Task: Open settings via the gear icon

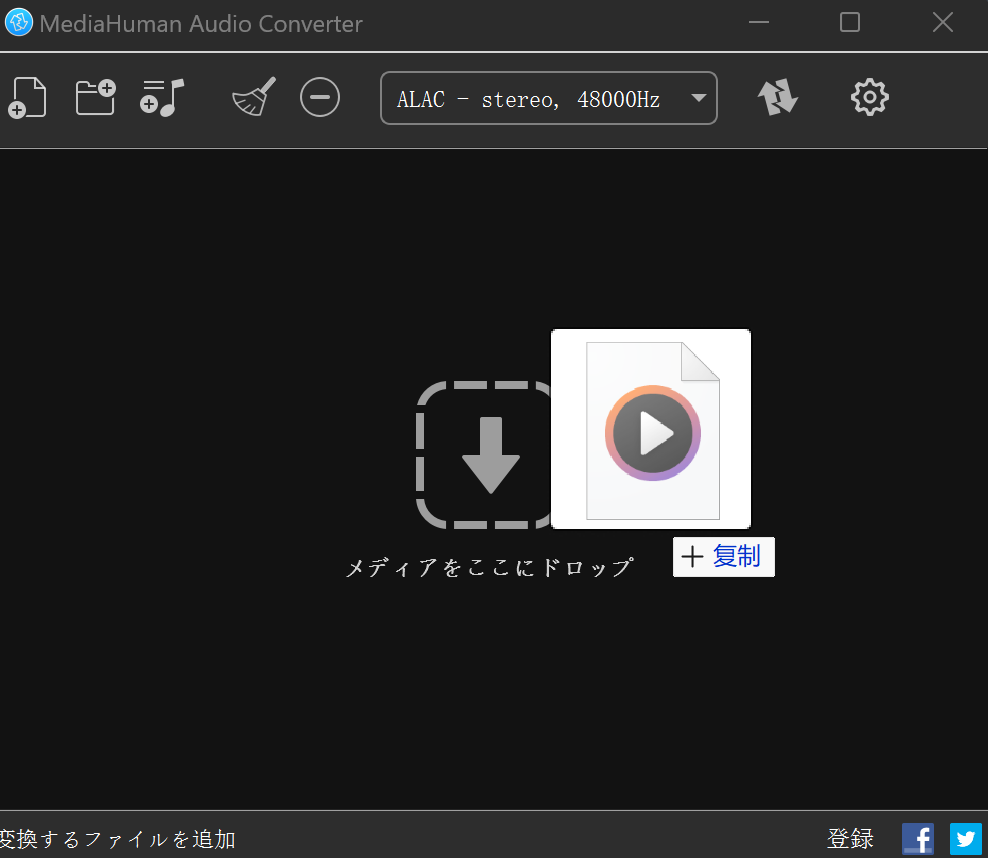Action: (x=869, y=98)
